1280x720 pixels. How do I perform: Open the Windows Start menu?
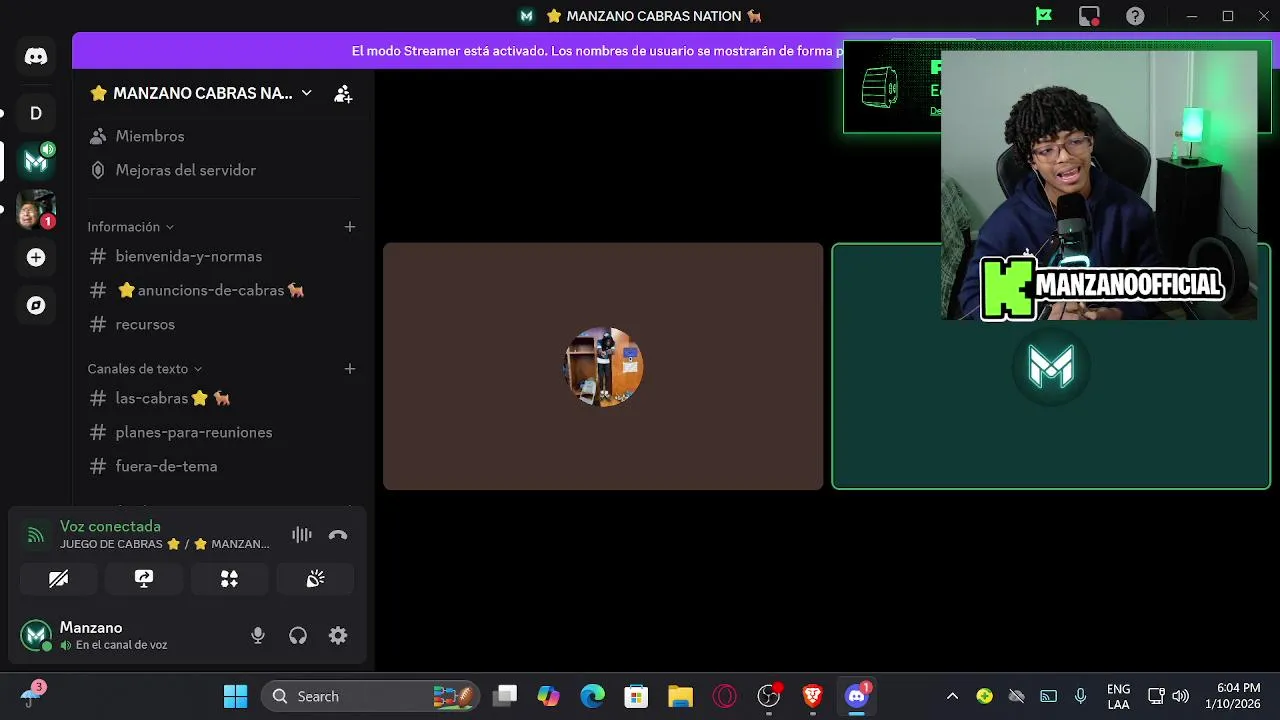[x=235, y=696]
